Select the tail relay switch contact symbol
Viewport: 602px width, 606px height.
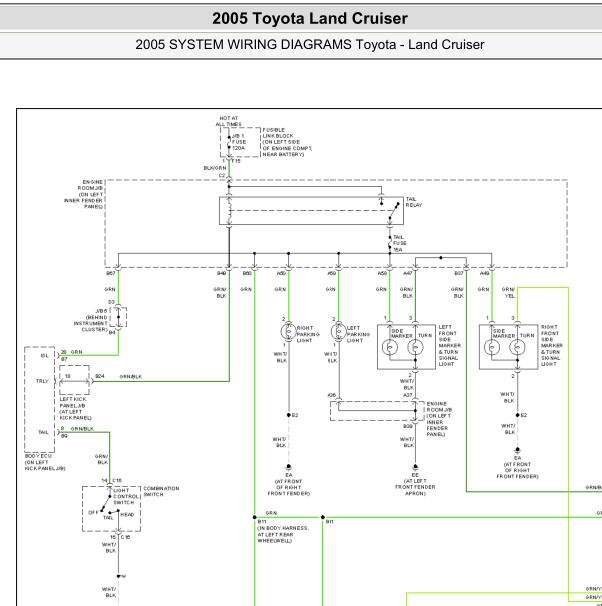(394, 212)
